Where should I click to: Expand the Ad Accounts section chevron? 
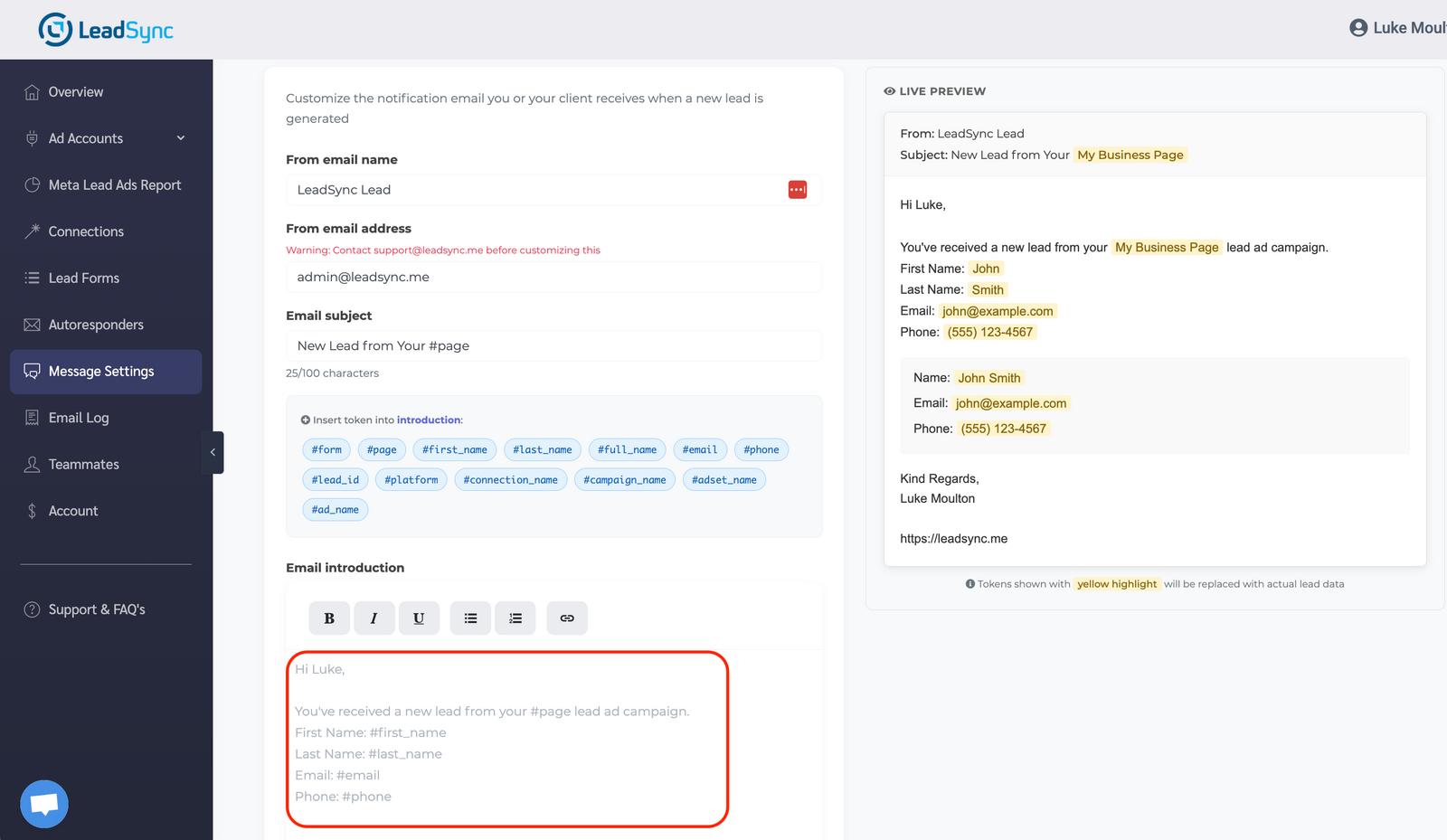coord(180,137)
